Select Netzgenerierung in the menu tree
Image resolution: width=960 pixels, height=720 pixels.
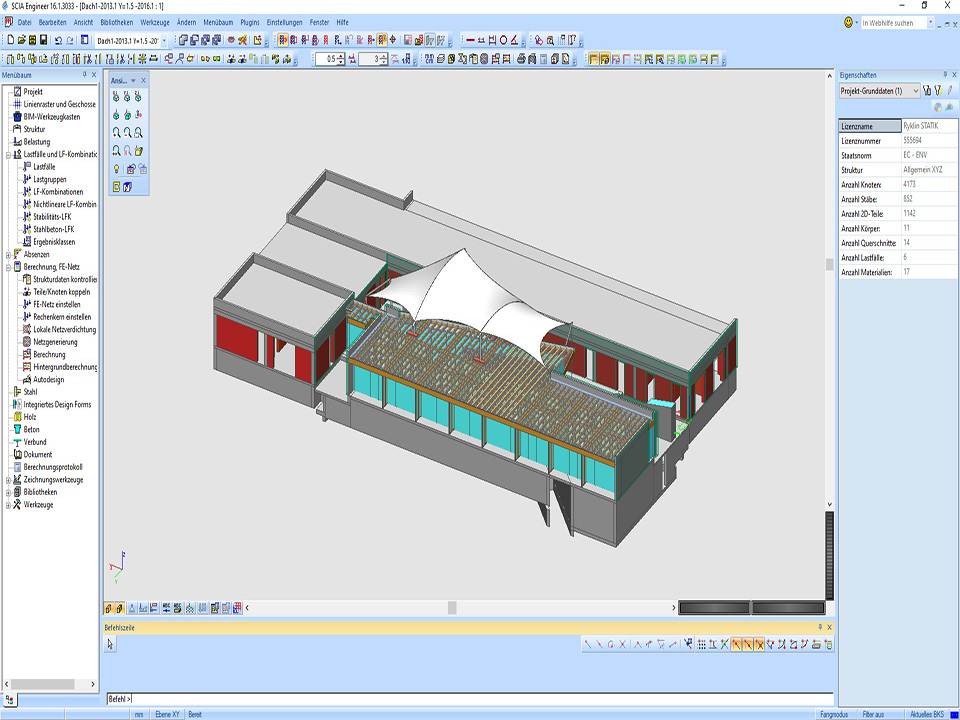(55, 342)
